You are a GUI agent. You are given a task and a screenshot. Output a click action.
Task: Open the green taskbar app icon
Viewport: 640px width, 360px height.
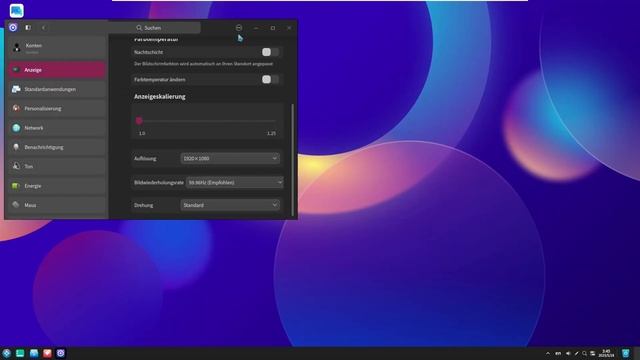click(20, 353)
